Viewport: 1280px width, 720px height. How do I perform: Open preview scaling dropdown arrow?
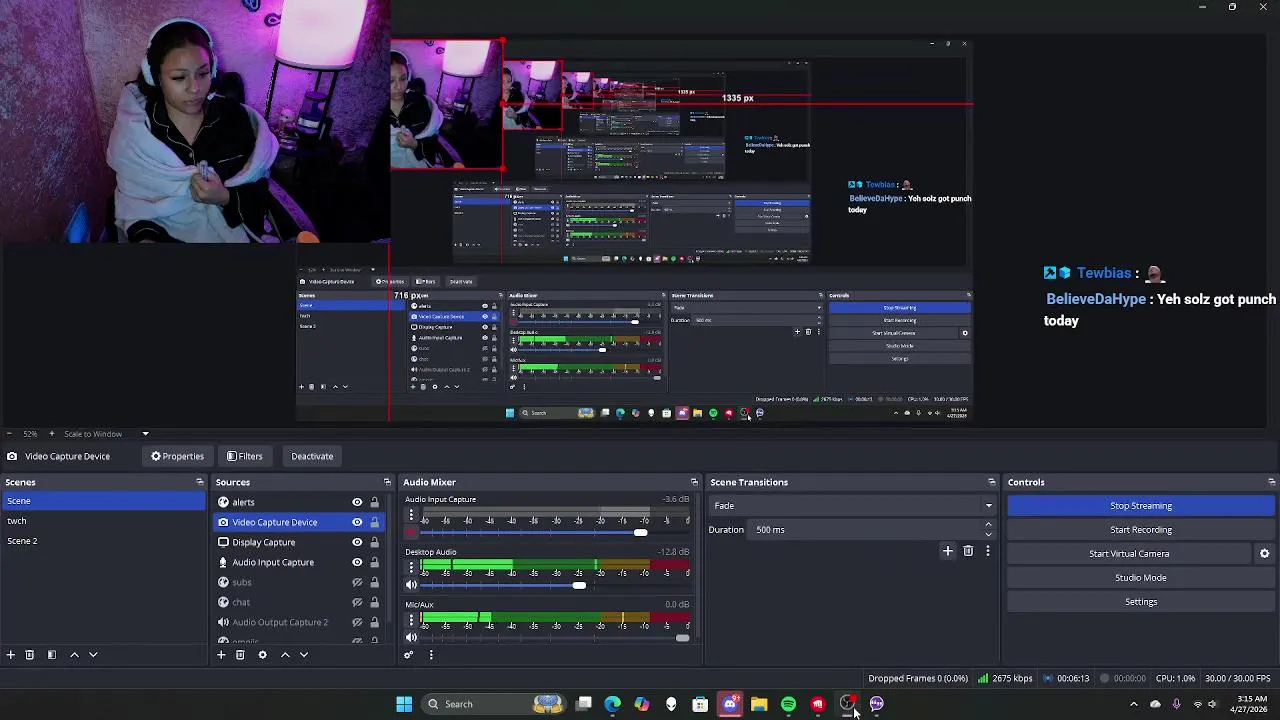[145, 434]
